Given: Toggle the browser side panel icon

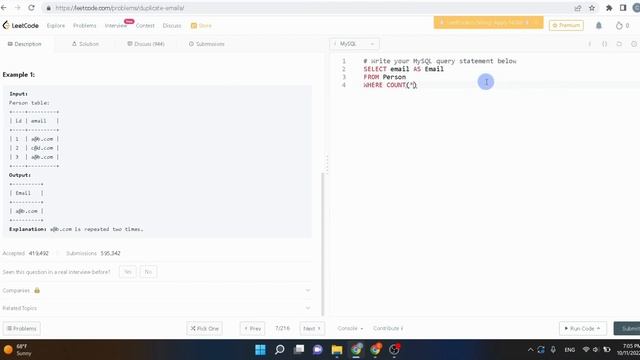Looking at the screenshot, I should [623, 8].
